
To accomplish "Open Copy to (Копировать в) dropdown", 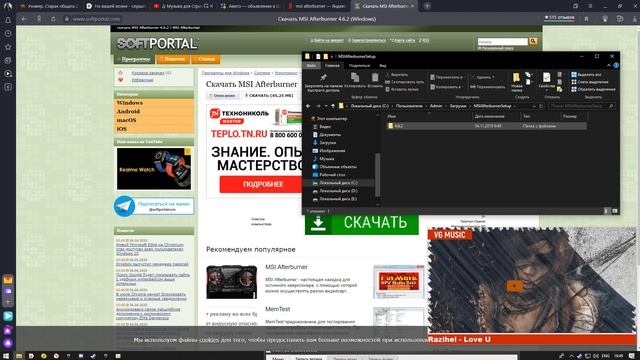I will [x=445, y=87].
